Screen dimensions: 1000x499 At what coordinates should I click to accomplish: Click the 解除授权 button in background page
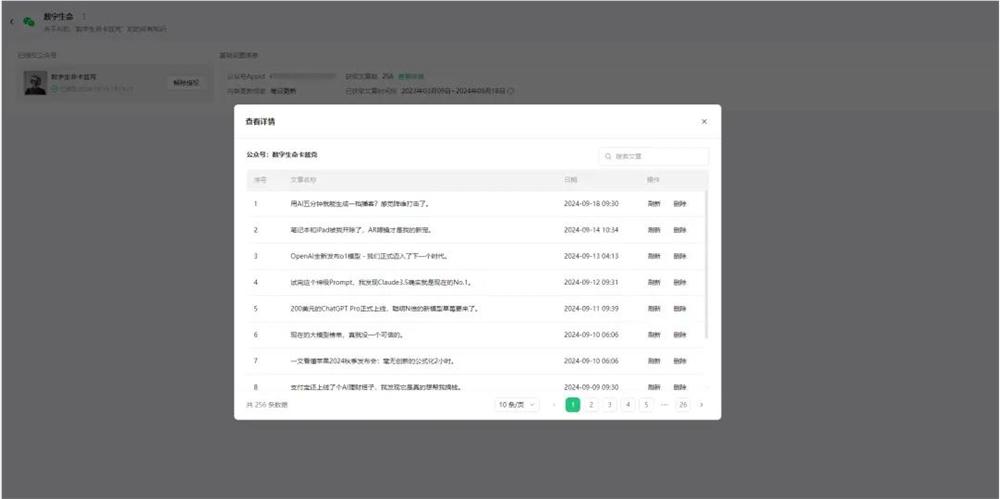pos(186,83)
